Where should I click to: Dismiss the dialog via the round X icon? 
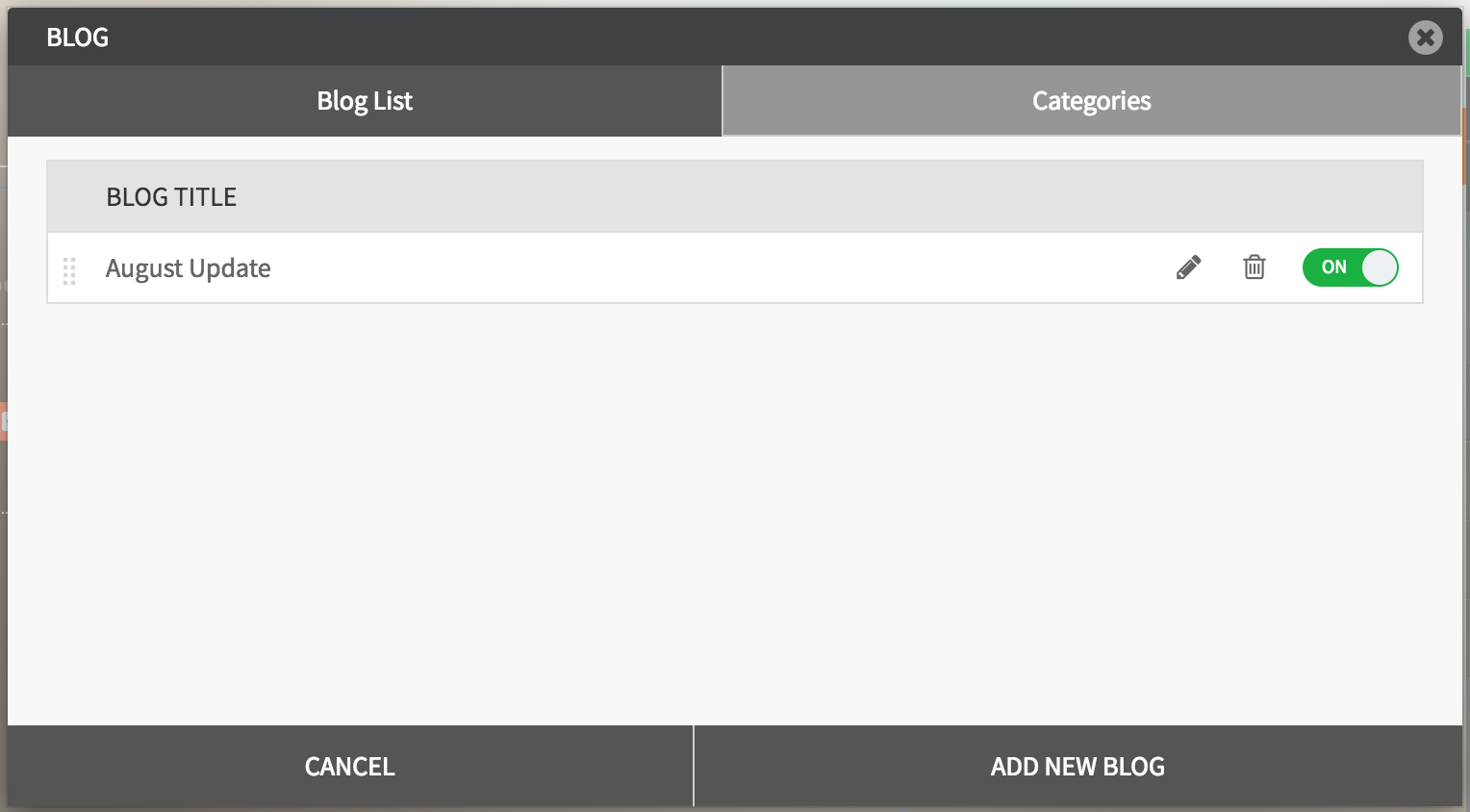tap(1425, 38)
